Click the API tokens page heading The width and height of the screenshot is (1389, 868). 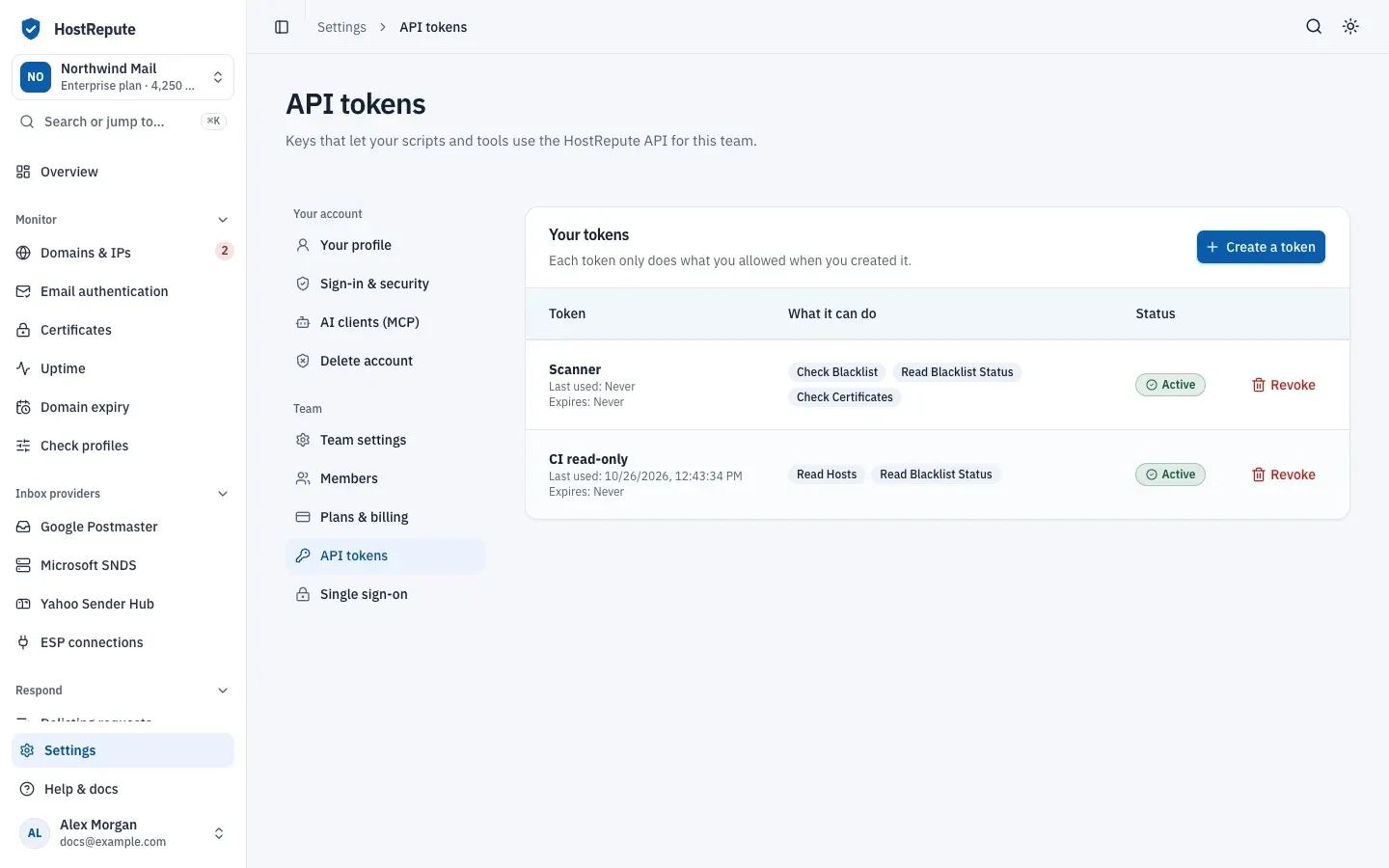[356, 104]
